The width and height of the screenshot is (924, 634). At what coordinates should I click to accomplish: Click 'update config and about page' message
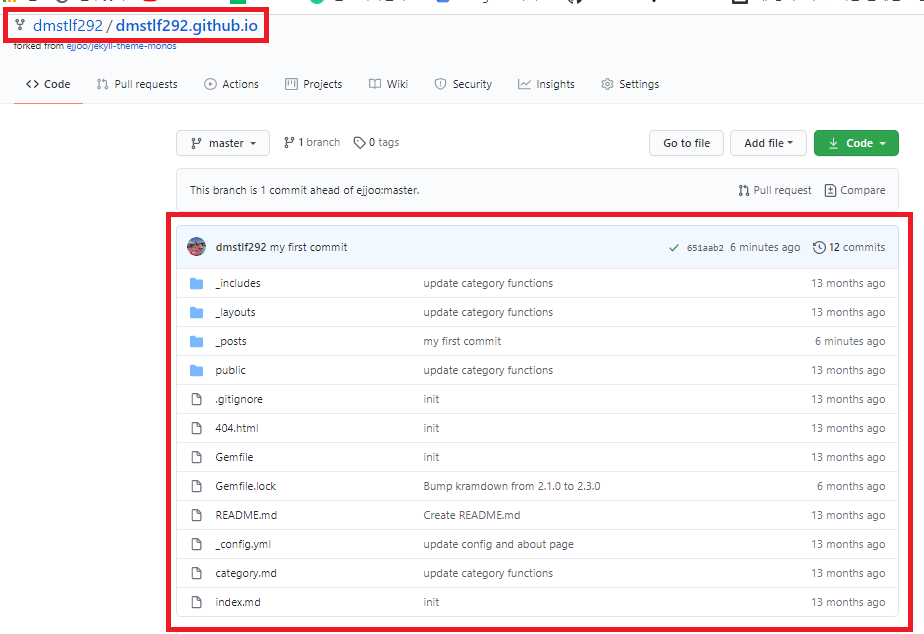coord(498,544)
